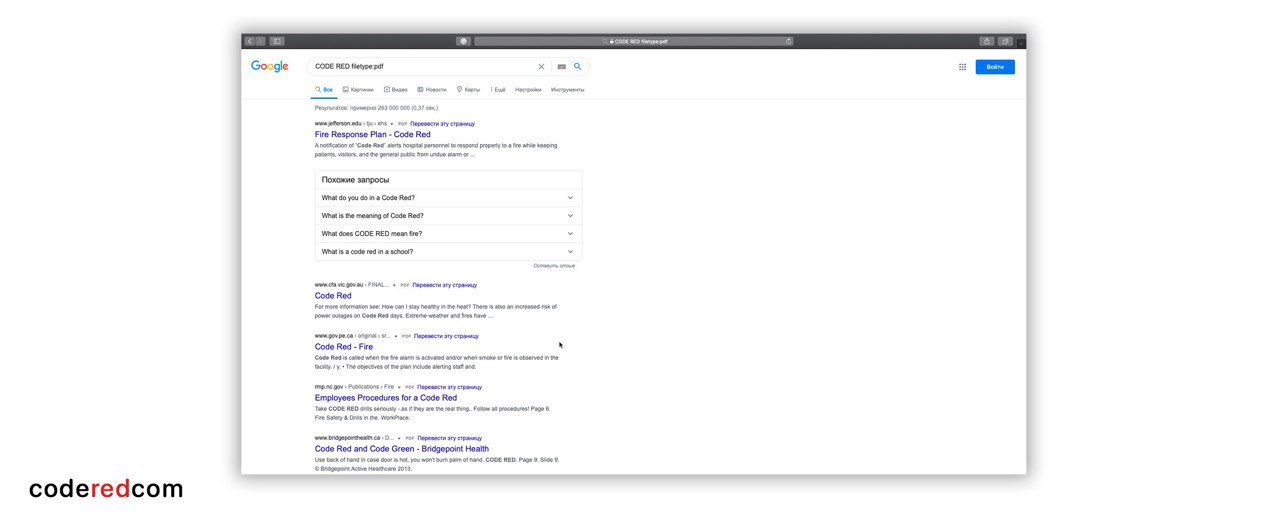
Task: Clear the search query with the X icon
Action: pos(541,67)
